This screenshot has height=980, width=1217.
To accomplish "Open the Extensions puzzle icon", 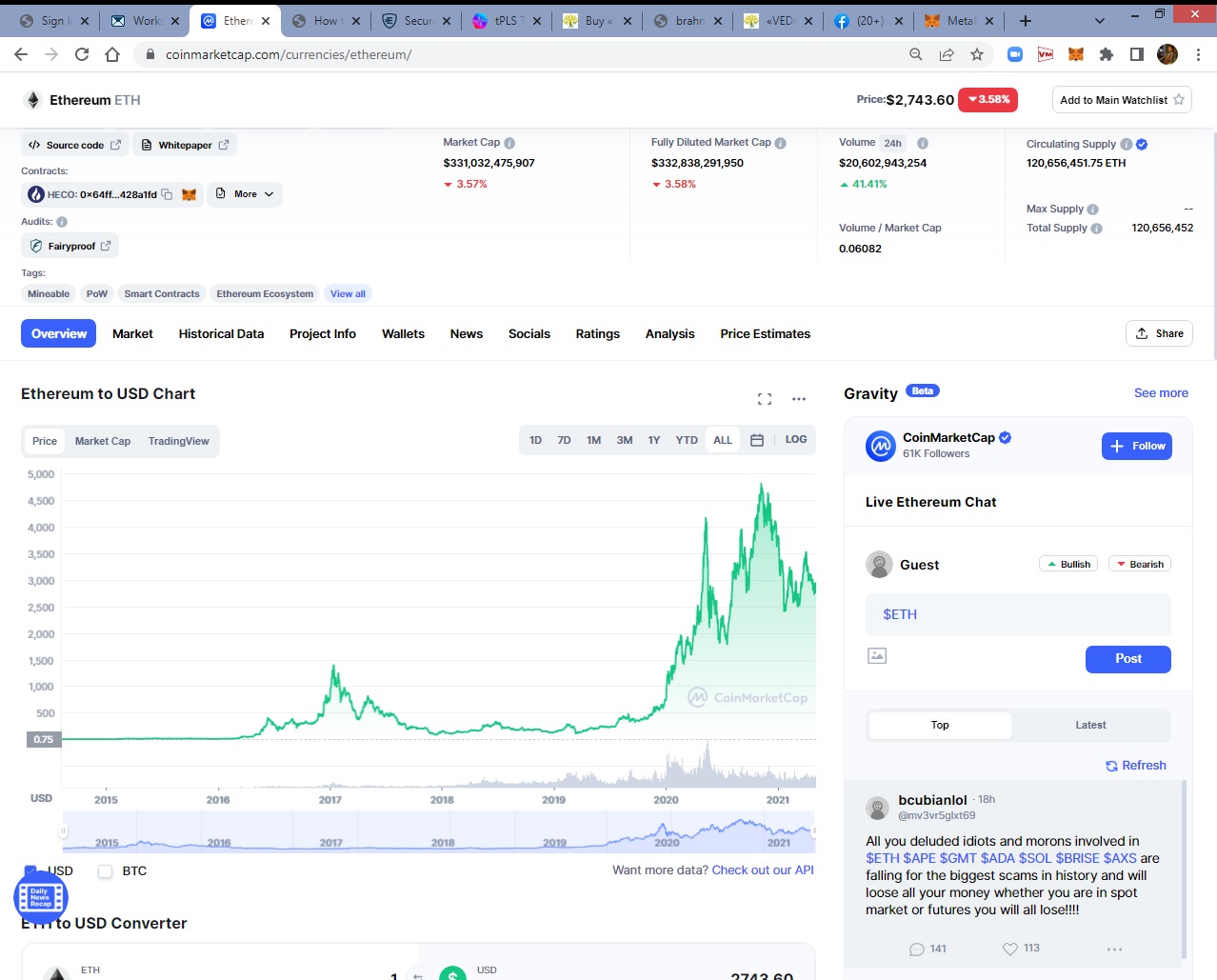I will coord(1107,54).
